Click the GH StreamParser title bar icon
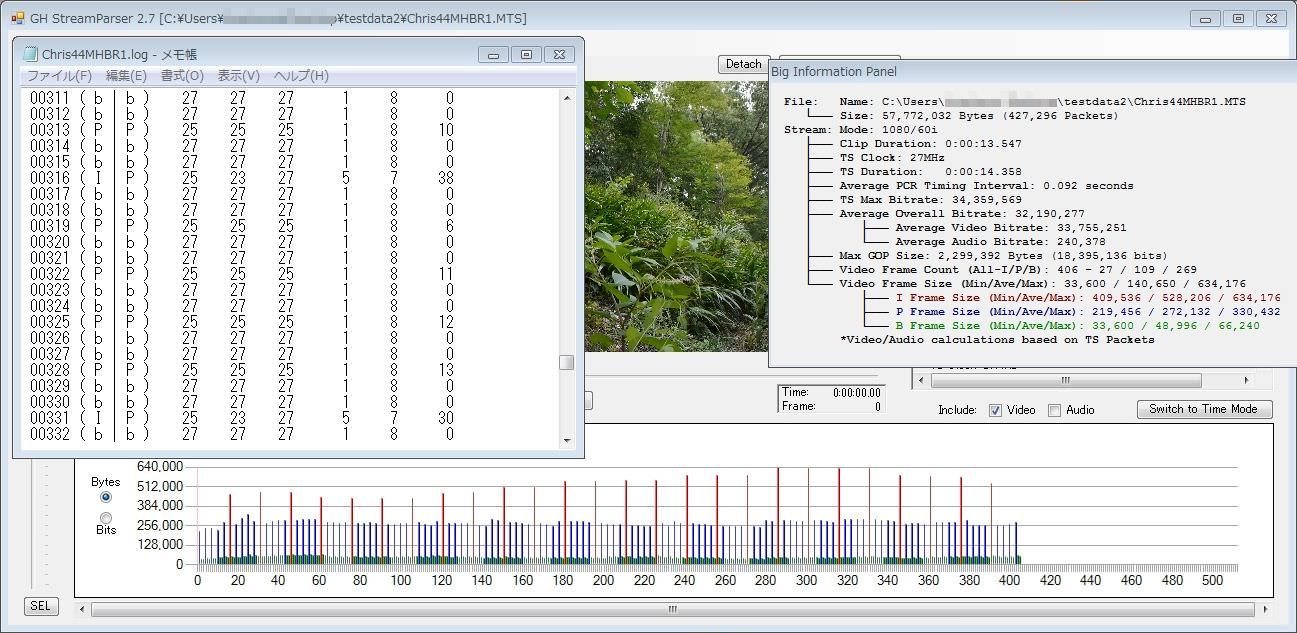1297x633 pixels. tap(17, 18)
